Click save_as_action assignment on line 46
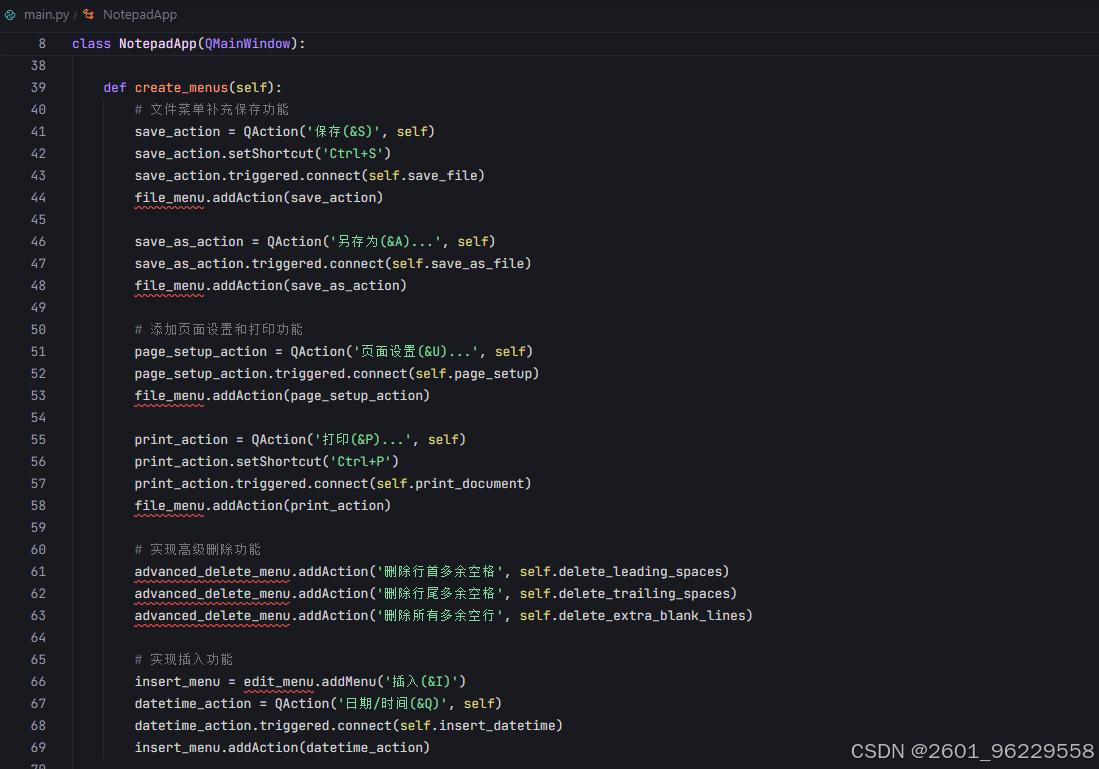Image resolution: width=1099 pixels, height=769 pixels. pyautogui.click(x=315, y=242)
